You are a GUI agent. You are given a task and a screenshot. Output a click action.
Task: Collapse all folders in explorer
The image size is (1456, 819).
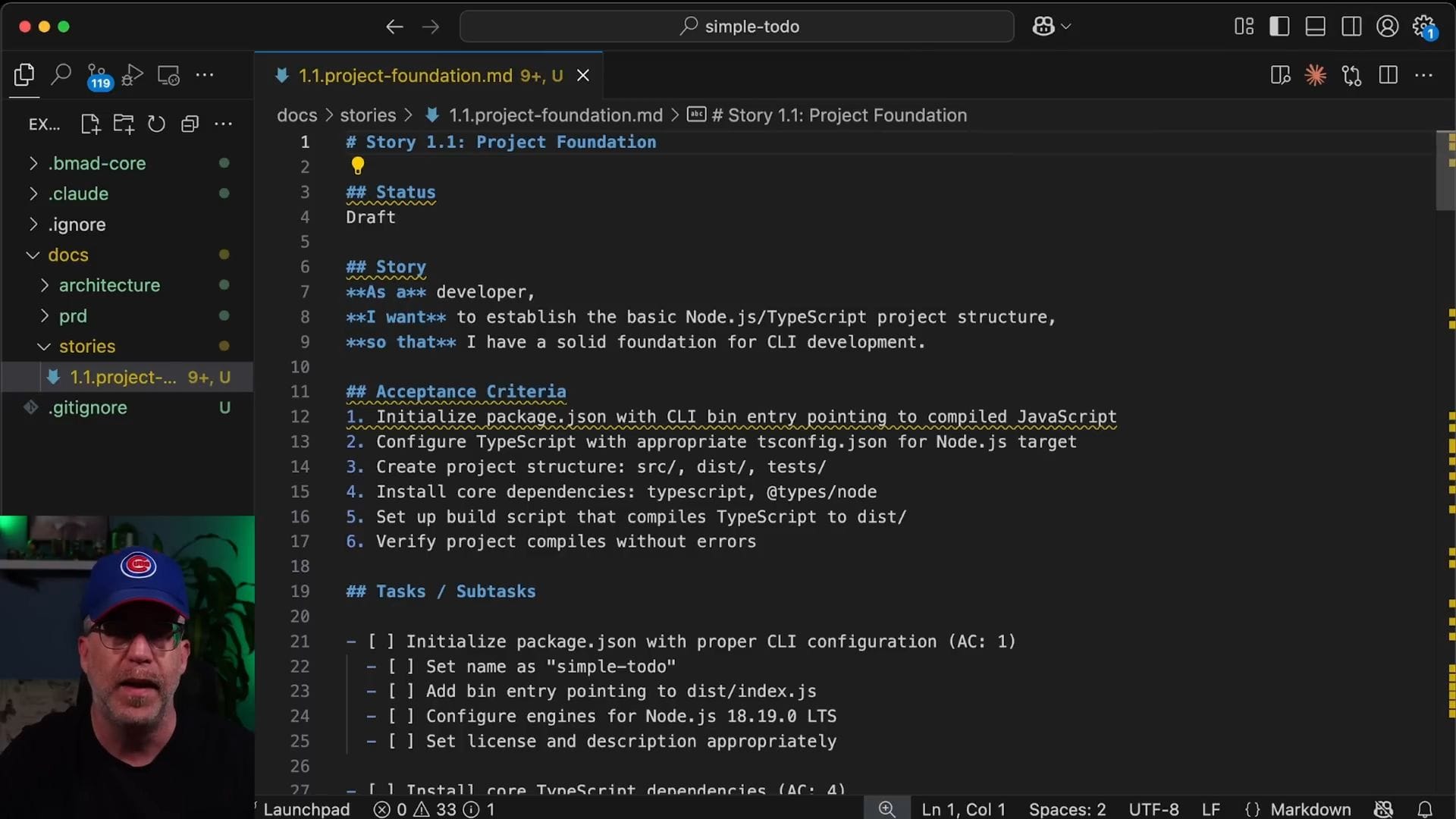[190, 124]
